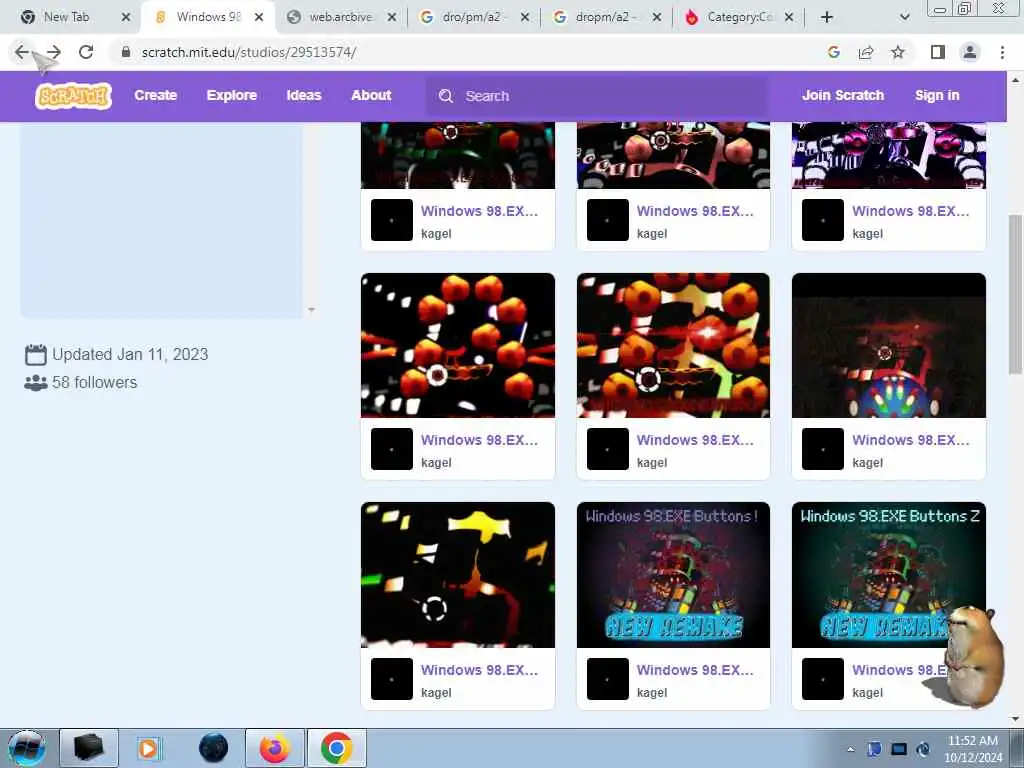Screen dimensions: 1024x768
Task: Open the Windows 98.EXE Buttons Z thumbnail
Action: pos(889,575)
